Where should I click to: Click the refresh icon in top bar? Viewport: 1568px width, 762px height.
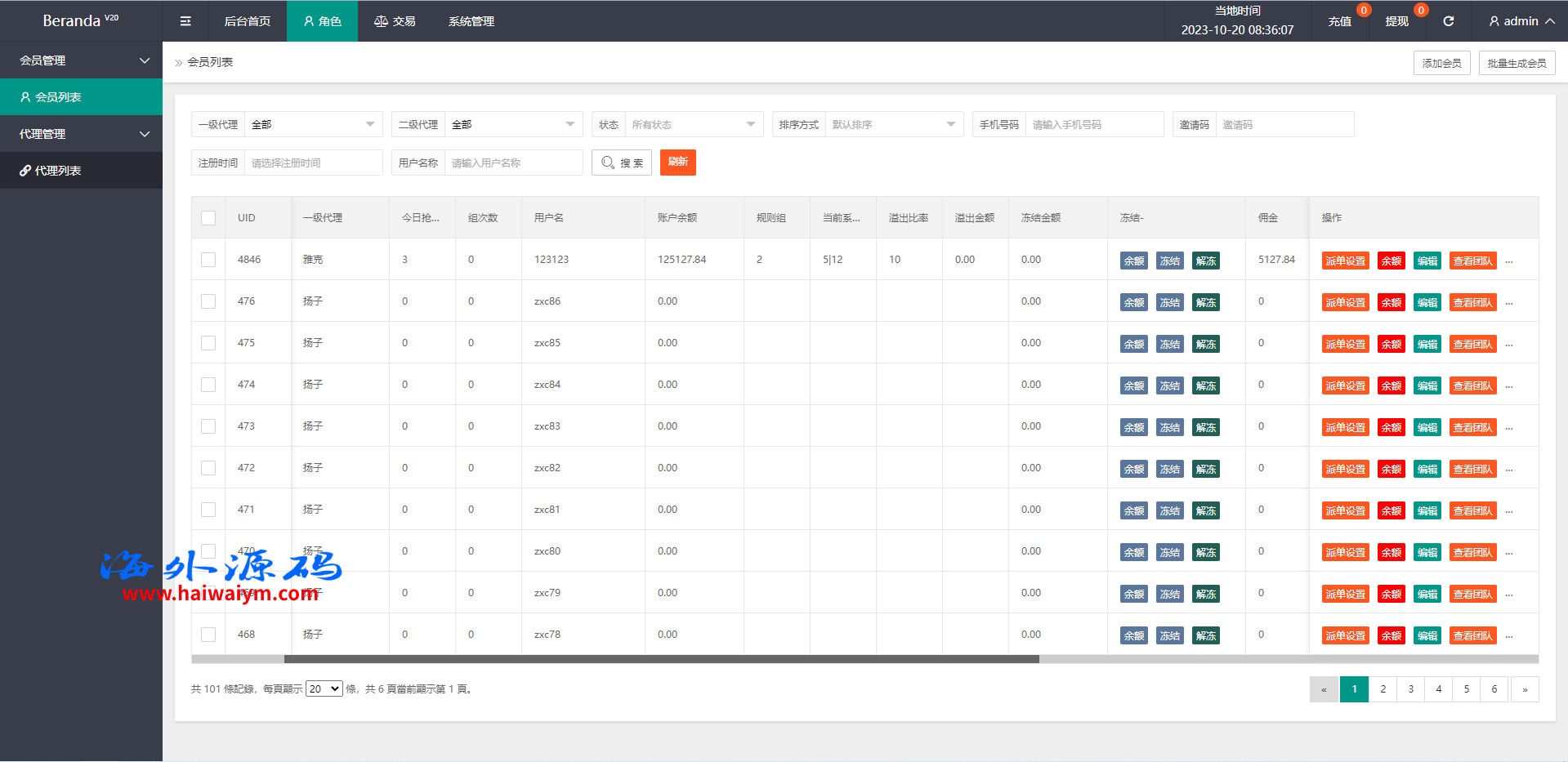tap(1448, 21)
